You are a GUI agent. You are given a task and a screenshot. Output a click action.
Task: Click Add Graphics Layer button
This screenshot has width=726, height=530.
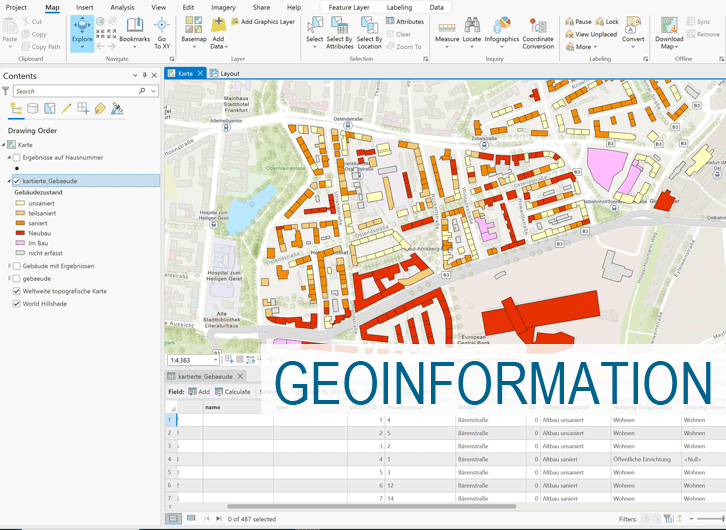click(x=262, y=21)
